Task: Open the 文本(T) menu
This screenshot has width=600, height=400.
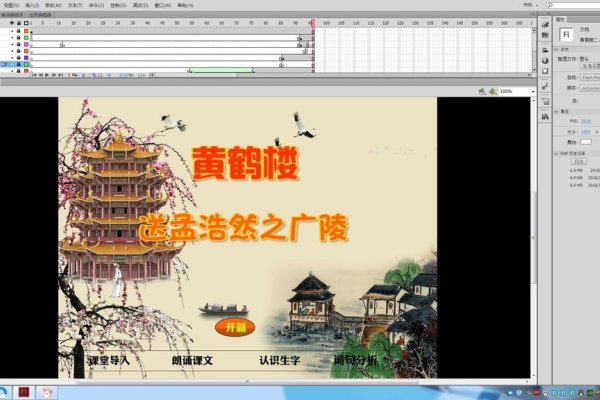Action: coord(75,5)
